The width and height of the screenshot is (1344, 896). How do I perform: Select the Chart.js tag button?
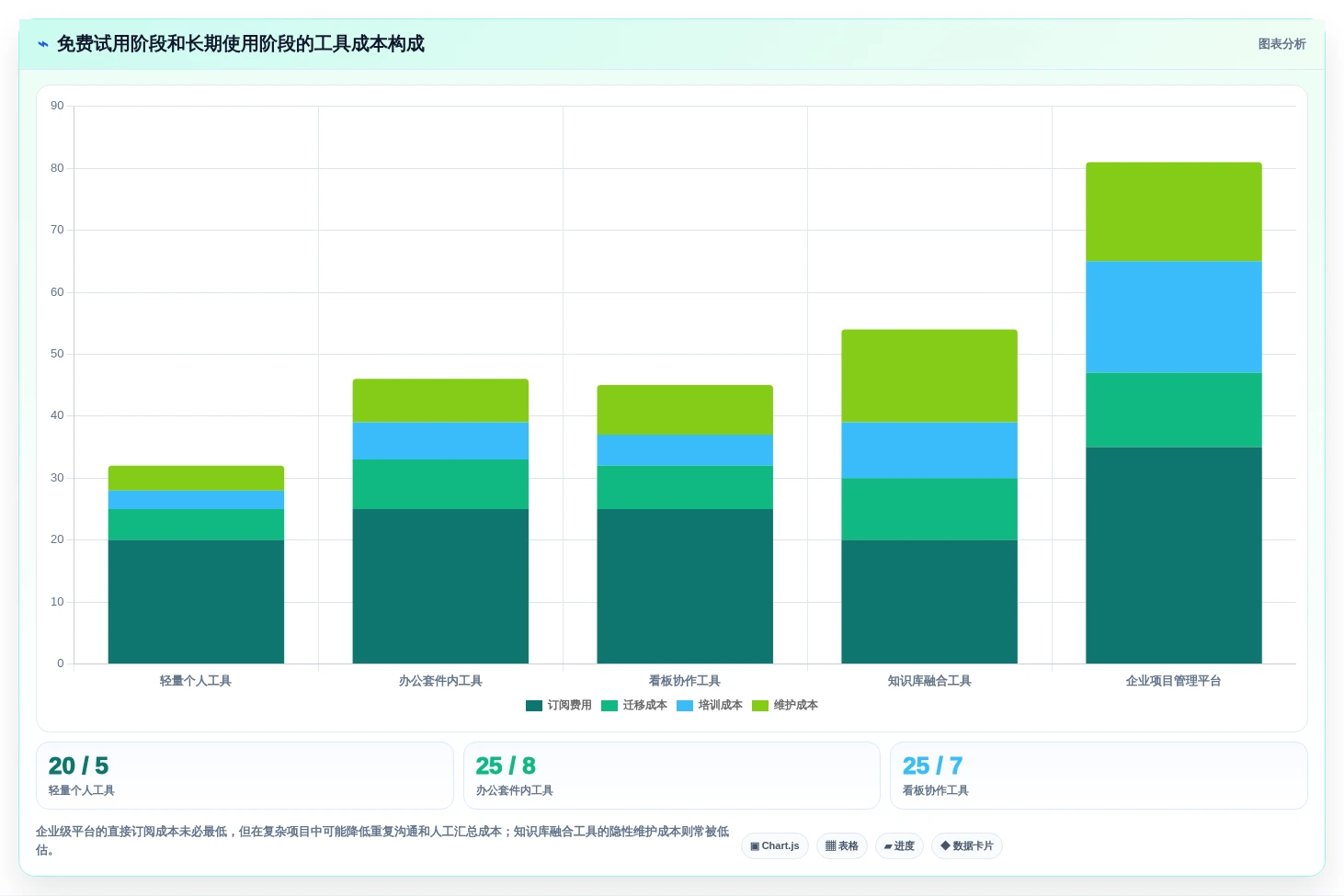775,846
